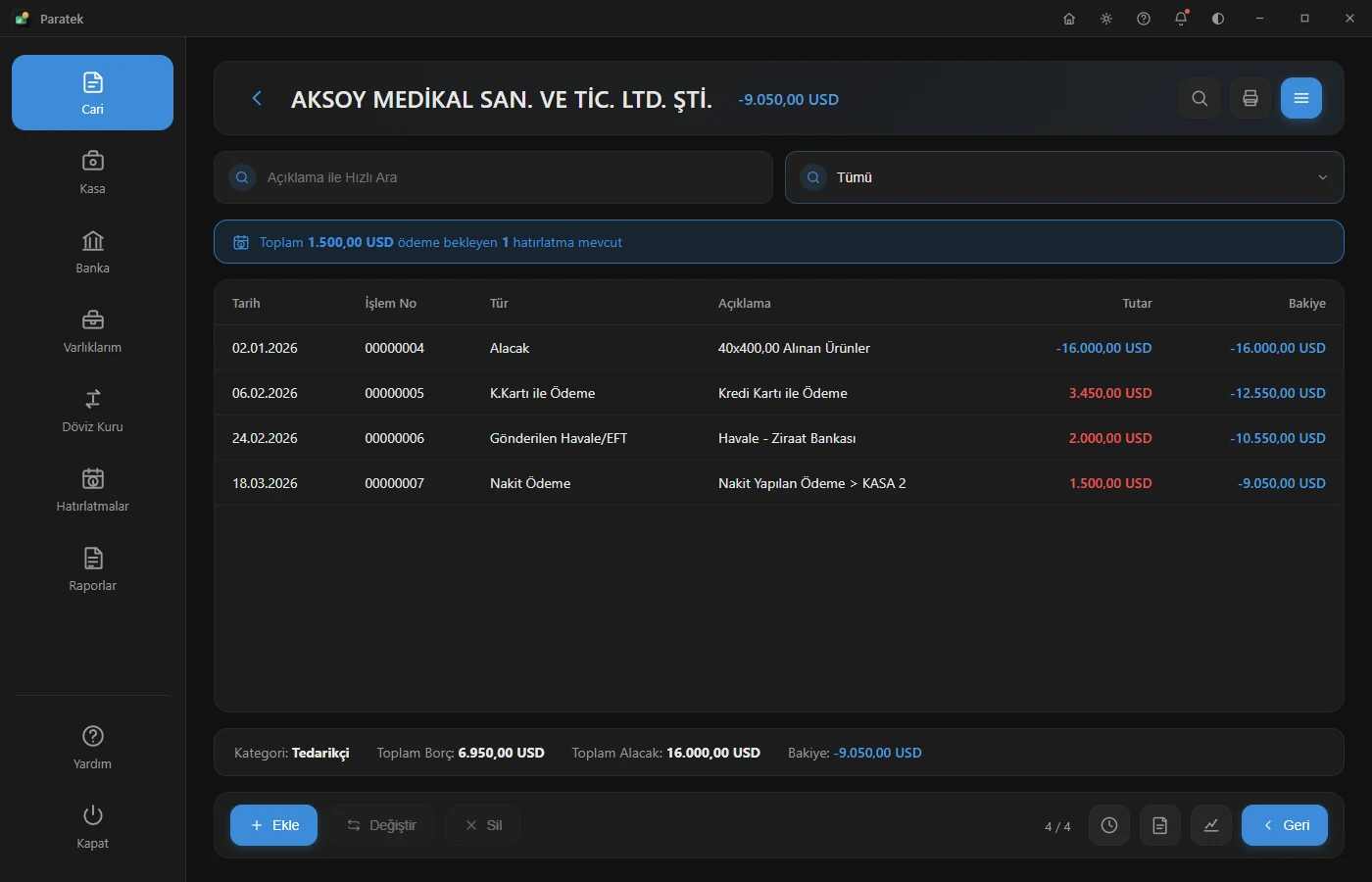Show Hatırlatmalar reminders
The width and height of the screenshot is (1372, 882).
click(x=92, y=489)
